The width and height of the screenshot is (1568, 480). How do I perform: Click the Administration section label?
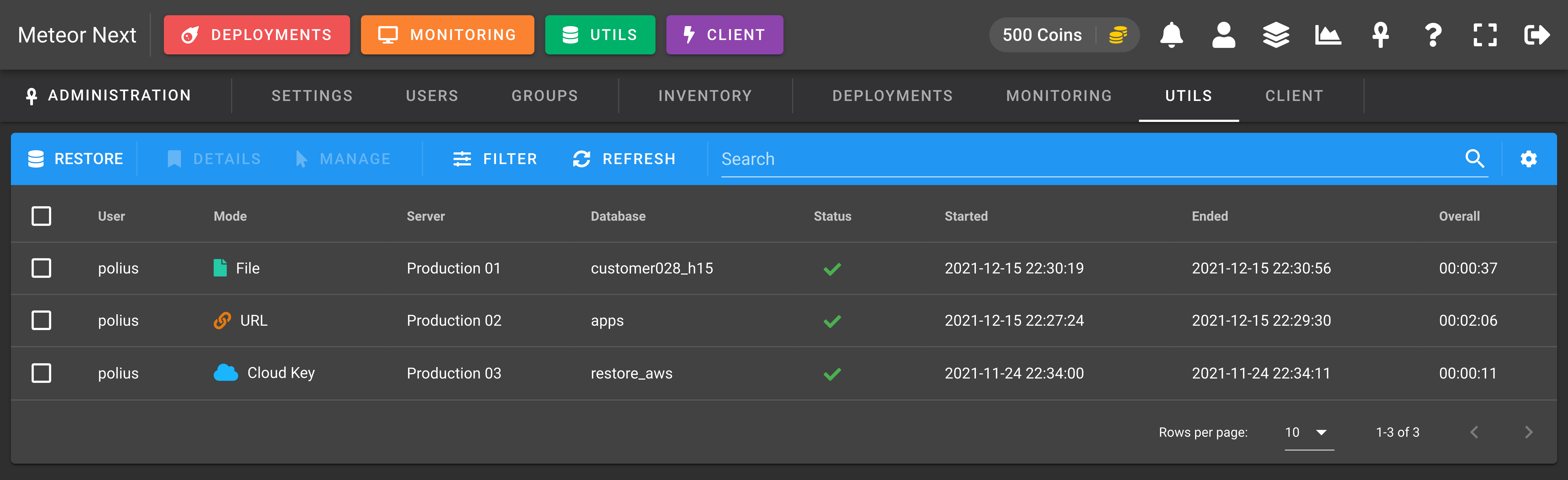[108, 96]
